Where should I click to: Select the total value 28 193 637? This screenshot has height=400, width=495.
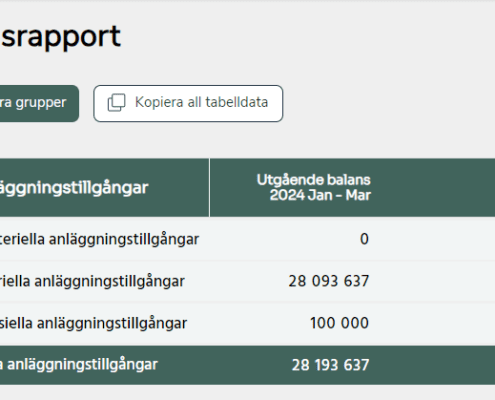330,365
